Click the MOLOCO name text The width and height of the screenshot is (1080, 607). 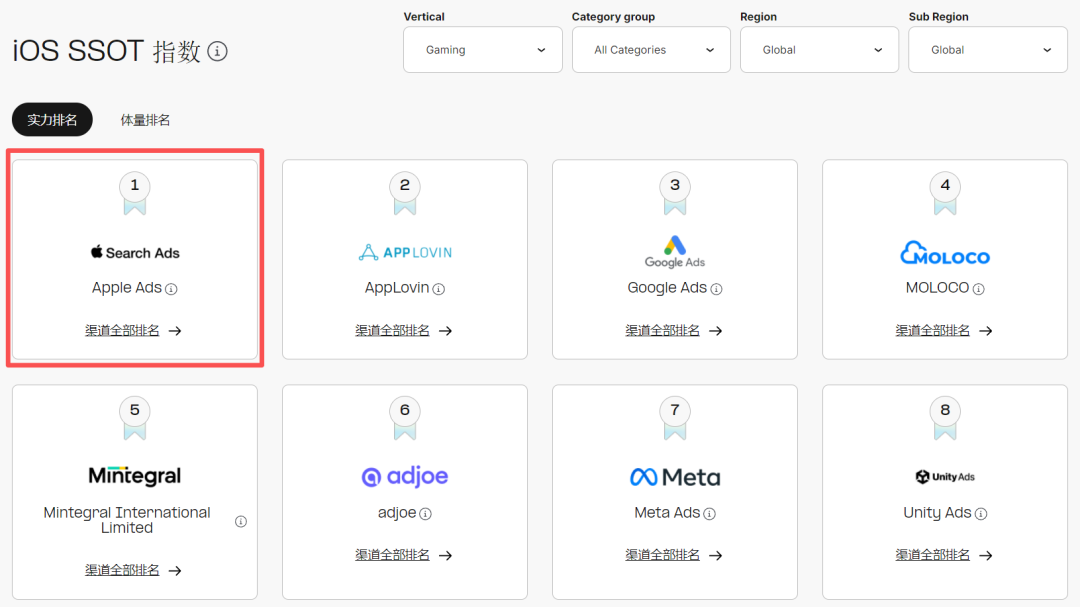937,288
